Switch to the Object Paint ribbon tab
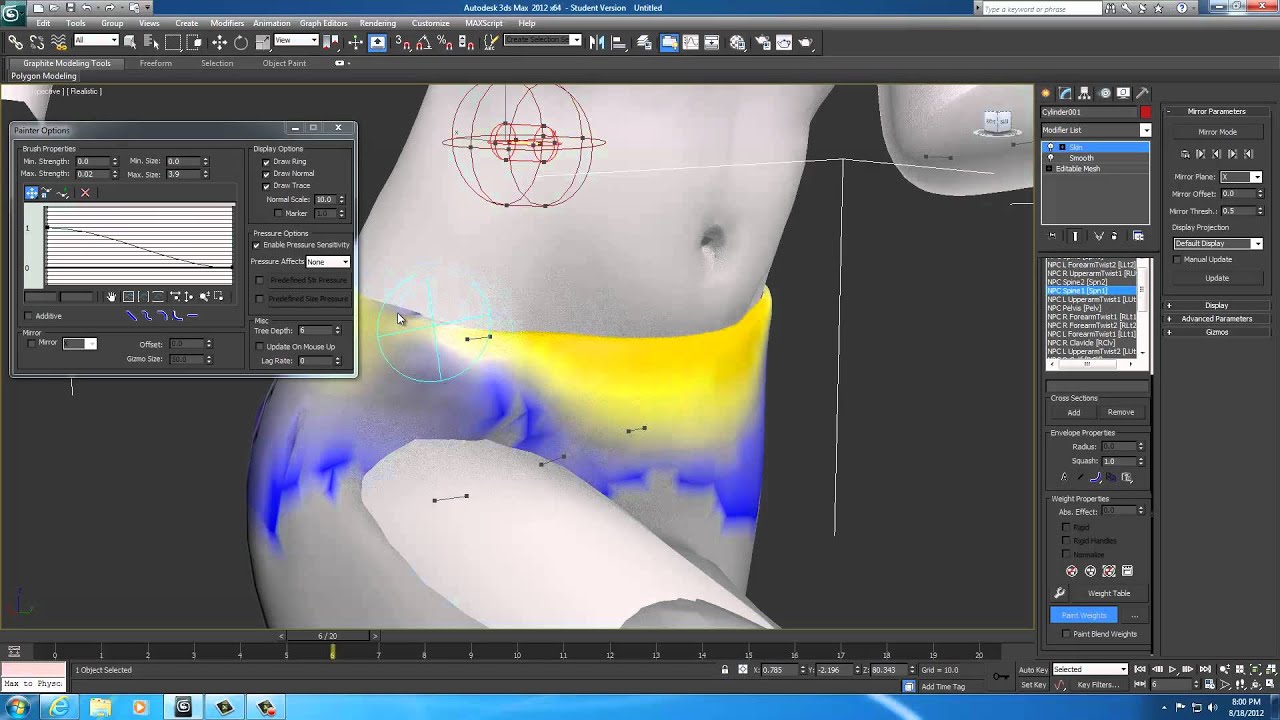Screen dimensions: 1280x720 [284, 63]
